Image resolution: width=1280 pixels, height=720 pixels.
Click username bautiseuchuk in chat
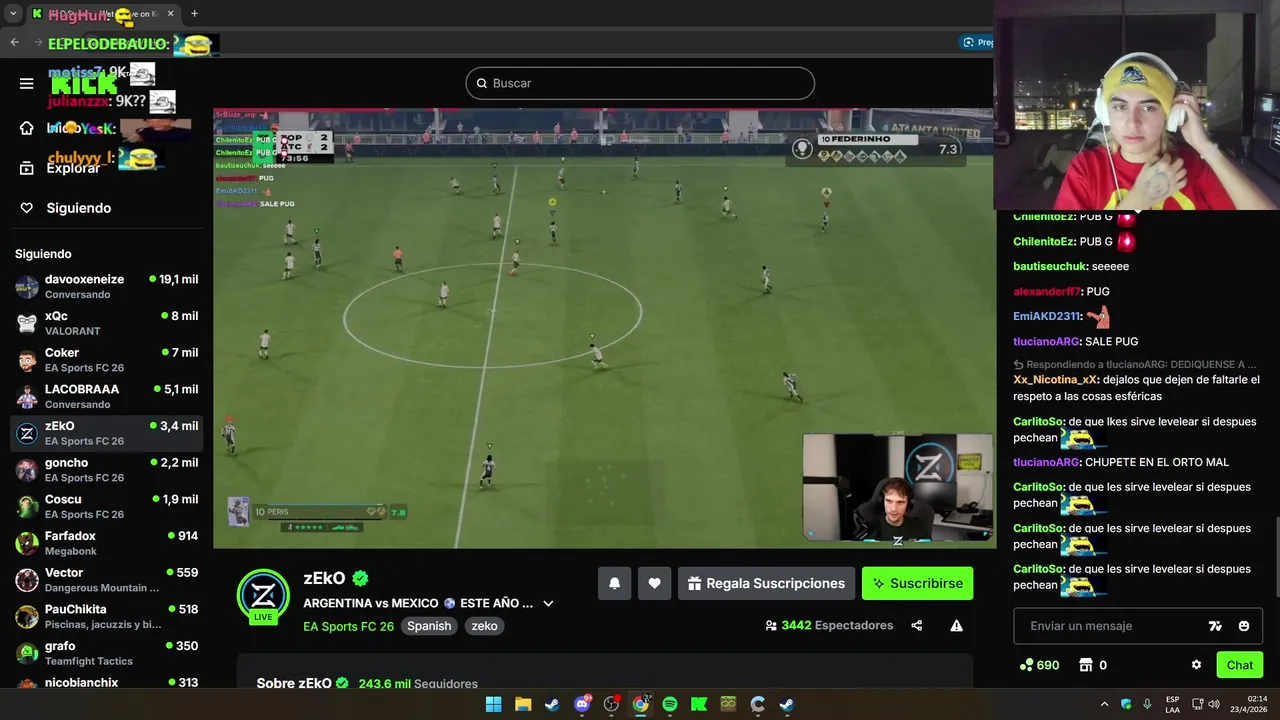[x=1050, y=267]
